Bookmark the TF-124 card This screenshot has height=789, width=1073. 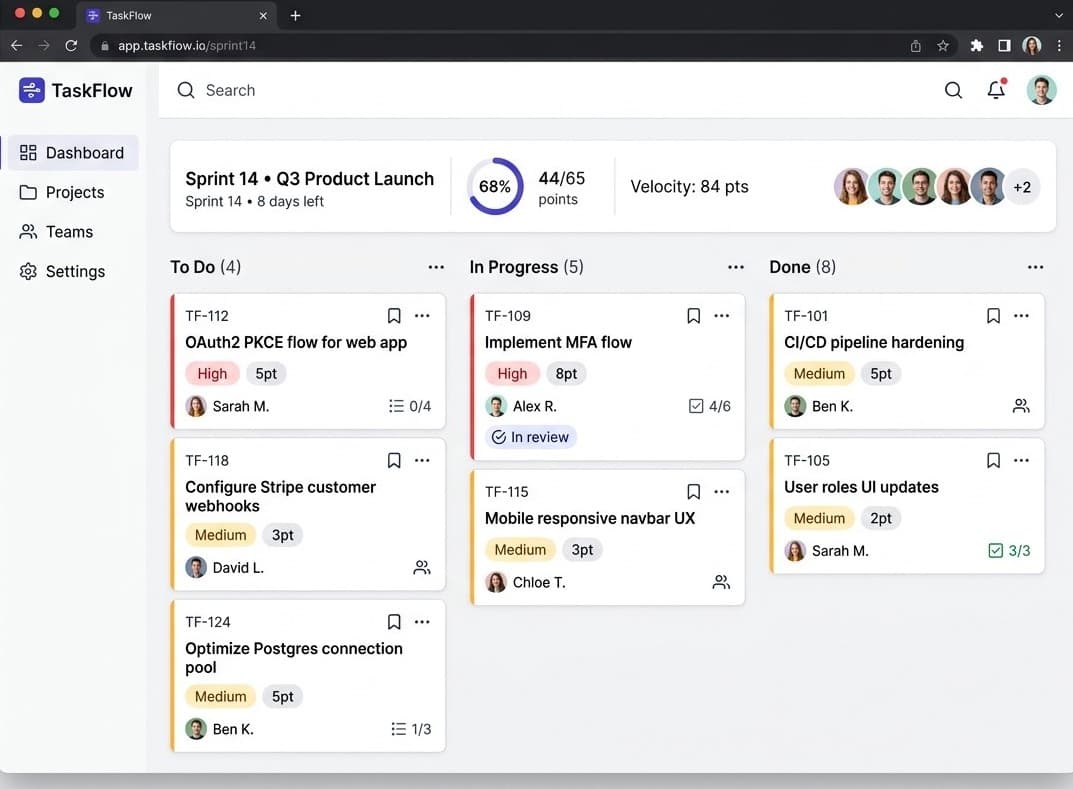click(x=394, y=622)
